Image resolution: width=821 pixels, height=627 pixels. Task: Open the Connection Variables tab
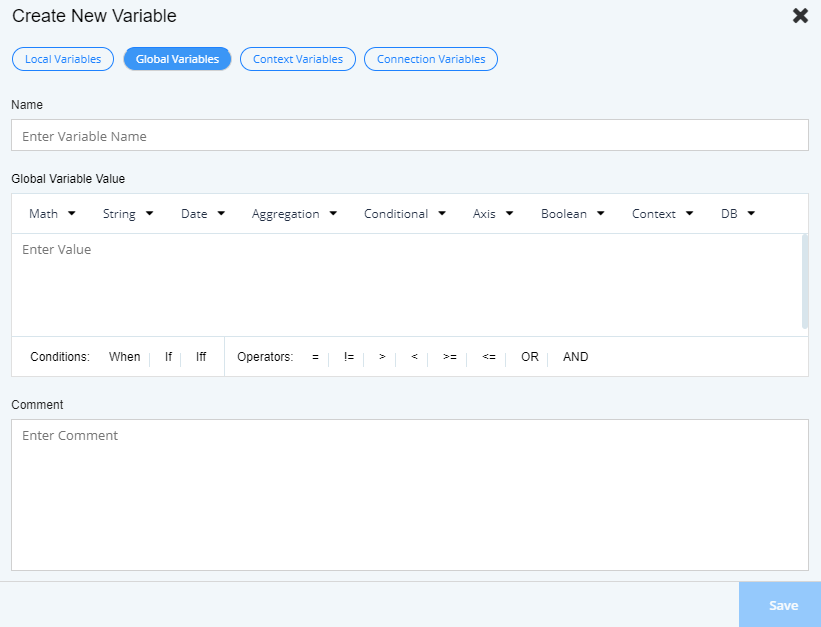pyautogui.click(x=431, y=59)
